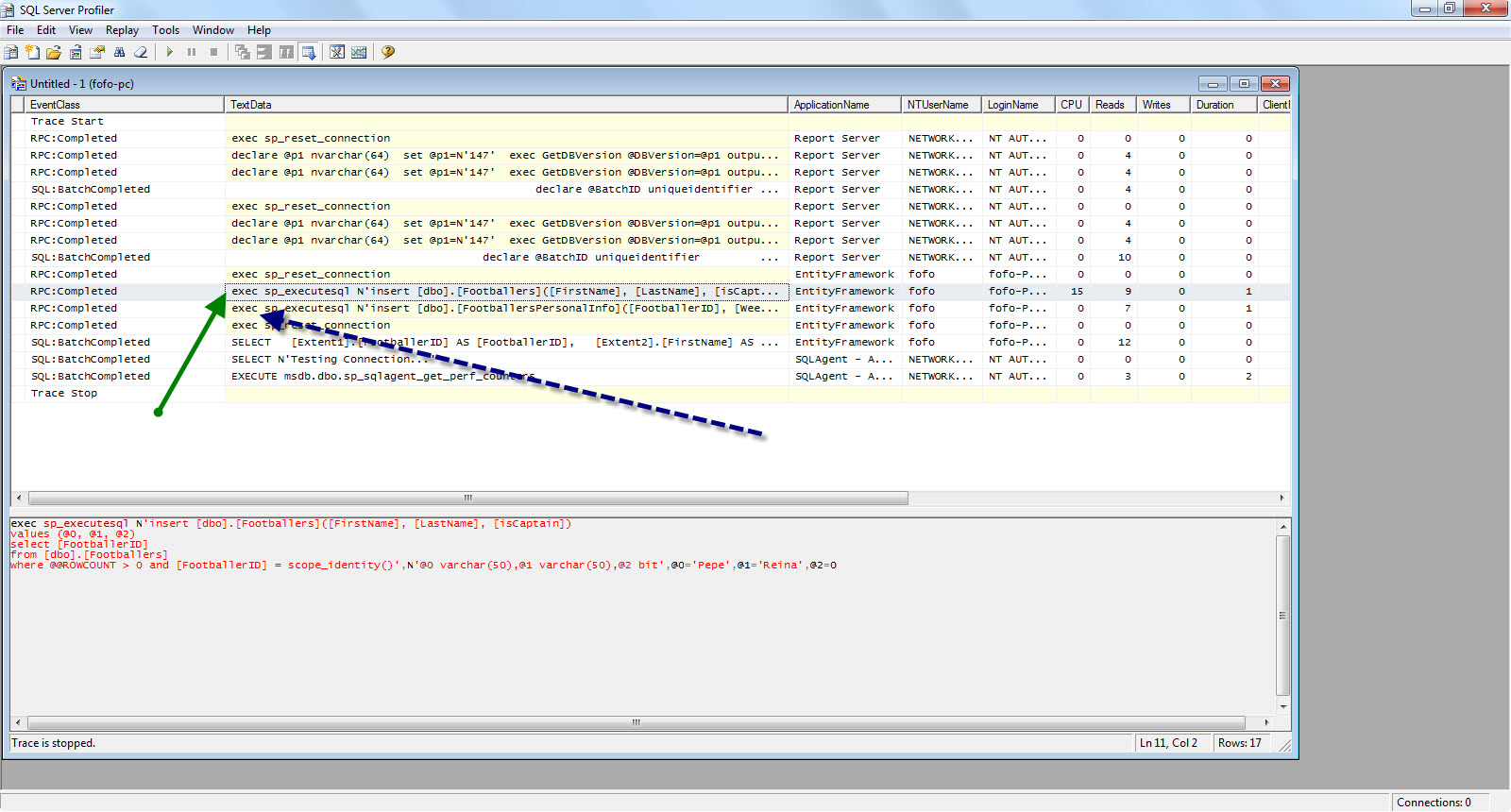This screenshot has width=1511, height=812.
Task: Select the Trace Stop row
Action: (x=651, y=394)
